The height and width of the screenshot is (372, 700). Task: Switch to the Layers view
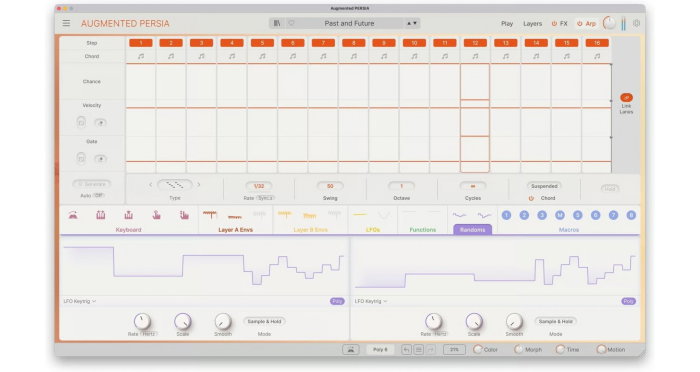[x=533, y=24]
